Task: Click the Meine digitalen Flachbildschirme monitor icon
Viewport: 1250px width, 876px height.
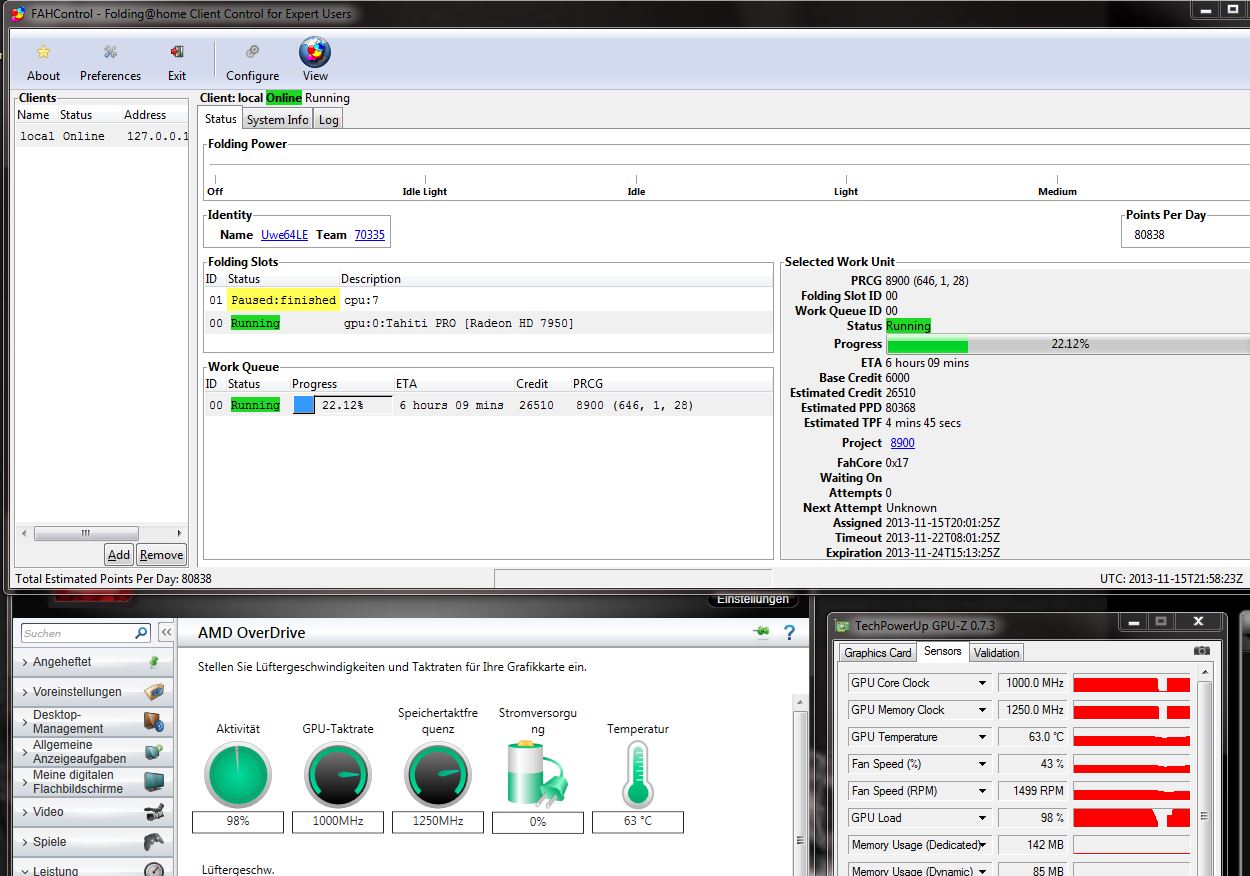Action: (x=153, y=781)
